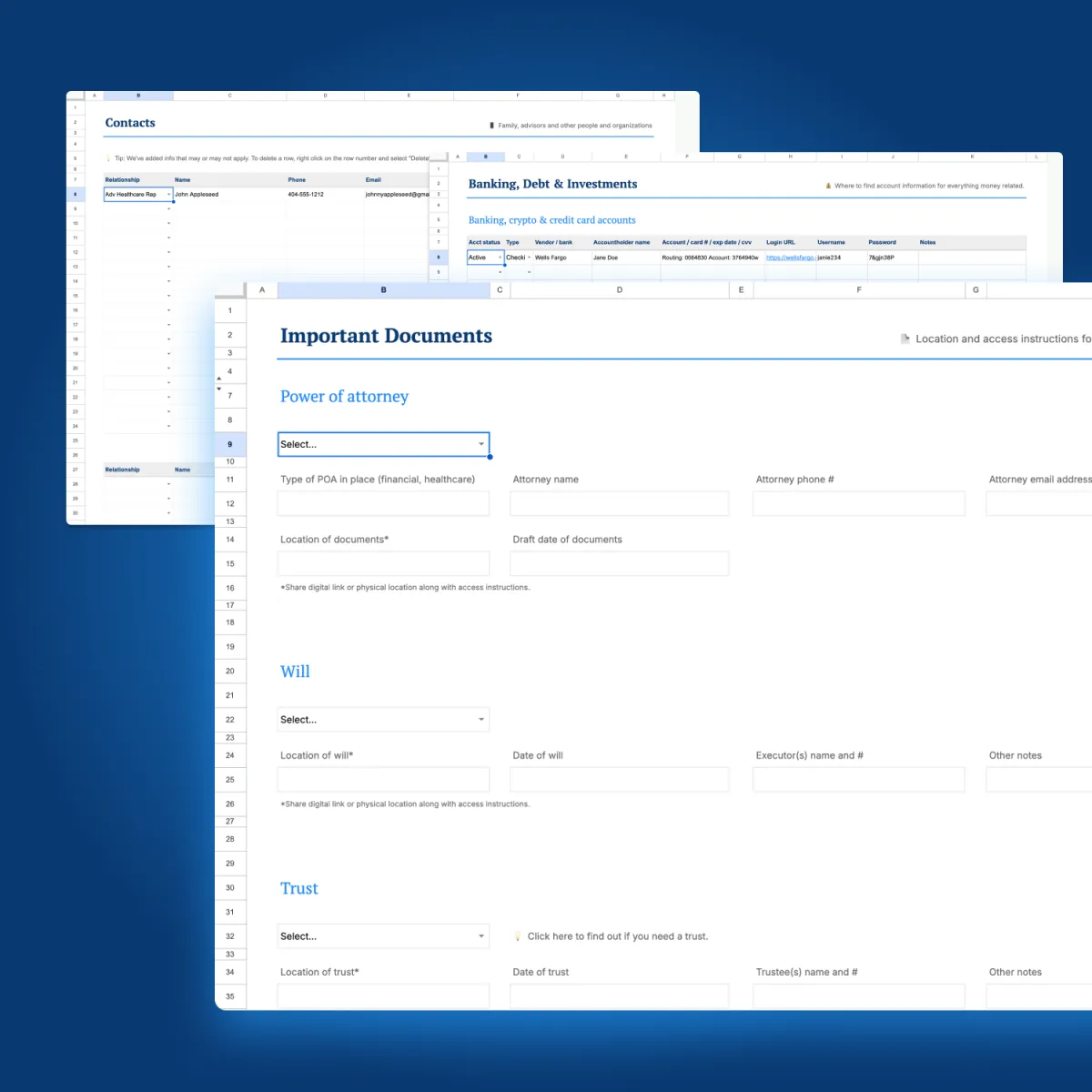
Task: Select column B header in Important Documents
Action: 383,290
